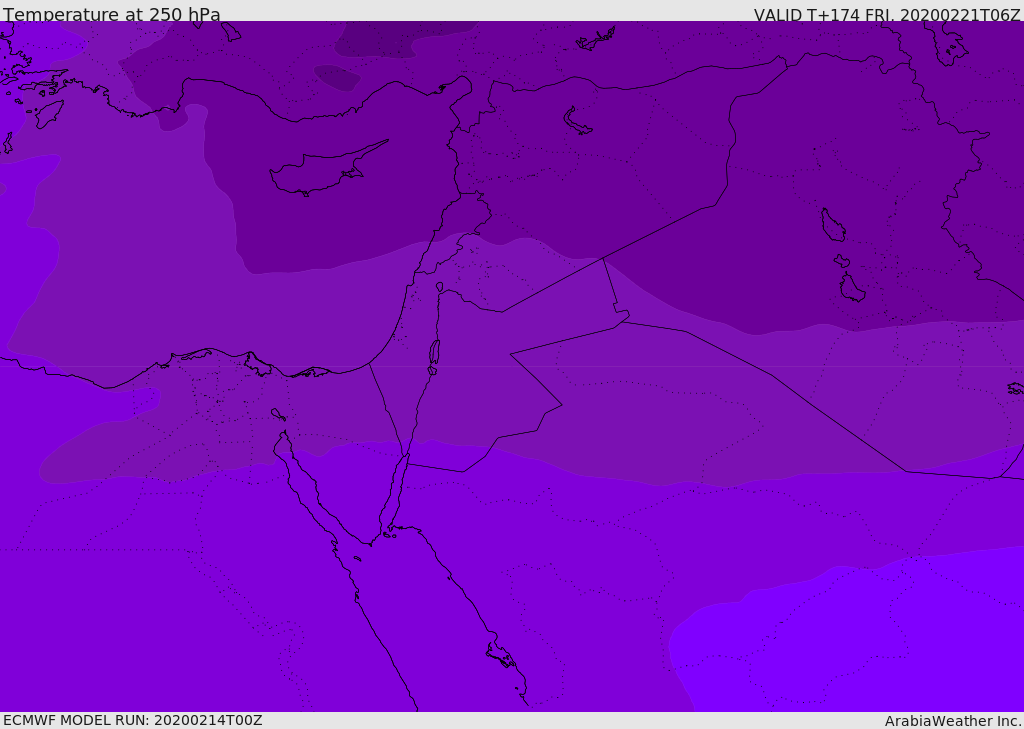Click the island of Cyprus on map
The image size is (1024, 729).
(327, 169)
